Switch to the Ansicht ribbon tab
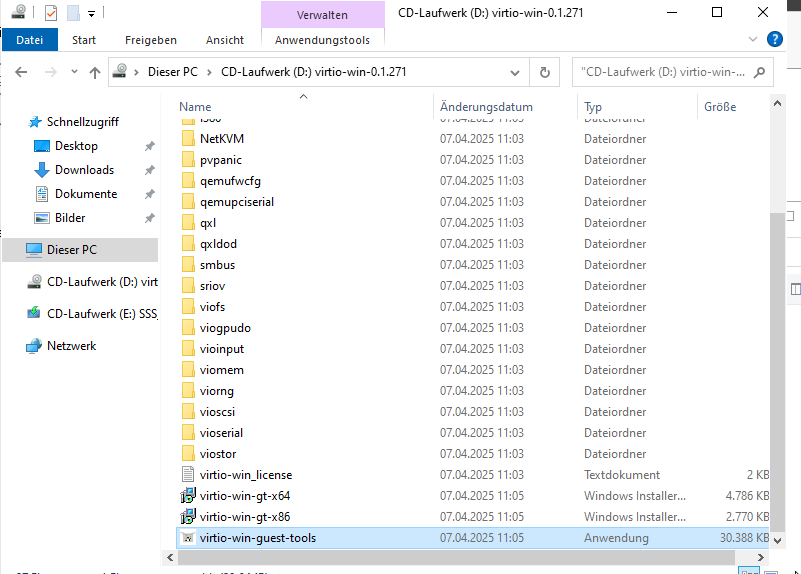The width and height of the screenshot is (801, 574). [x=225, y=40]
